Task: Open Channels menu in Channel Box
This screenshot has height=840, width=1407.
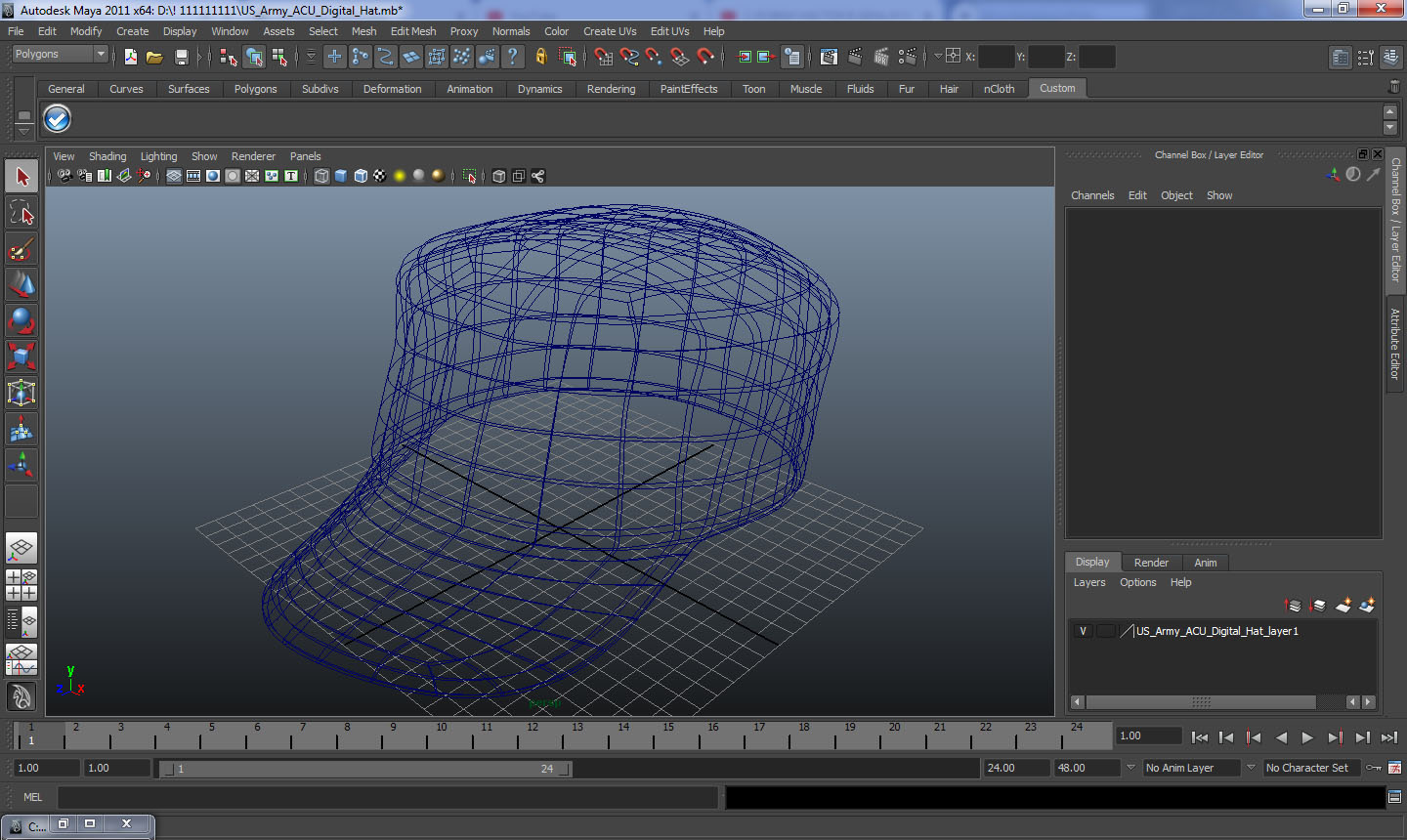Action: click(1092, 195)
